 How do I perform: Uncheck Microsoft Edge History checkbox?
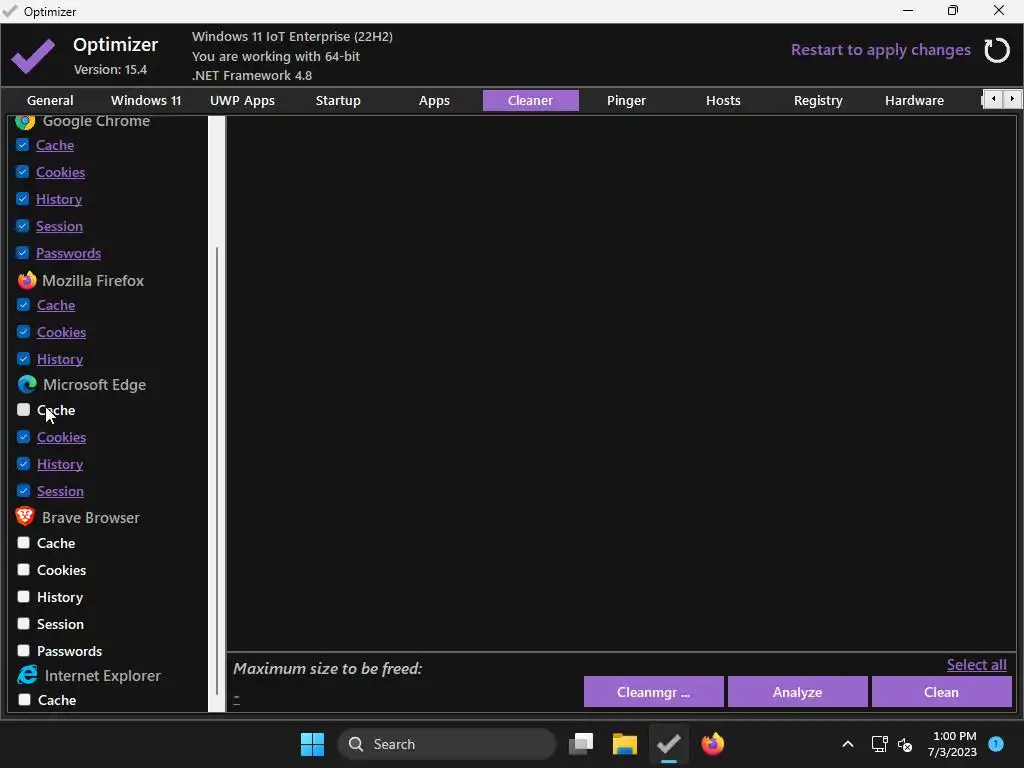point(24,464)
